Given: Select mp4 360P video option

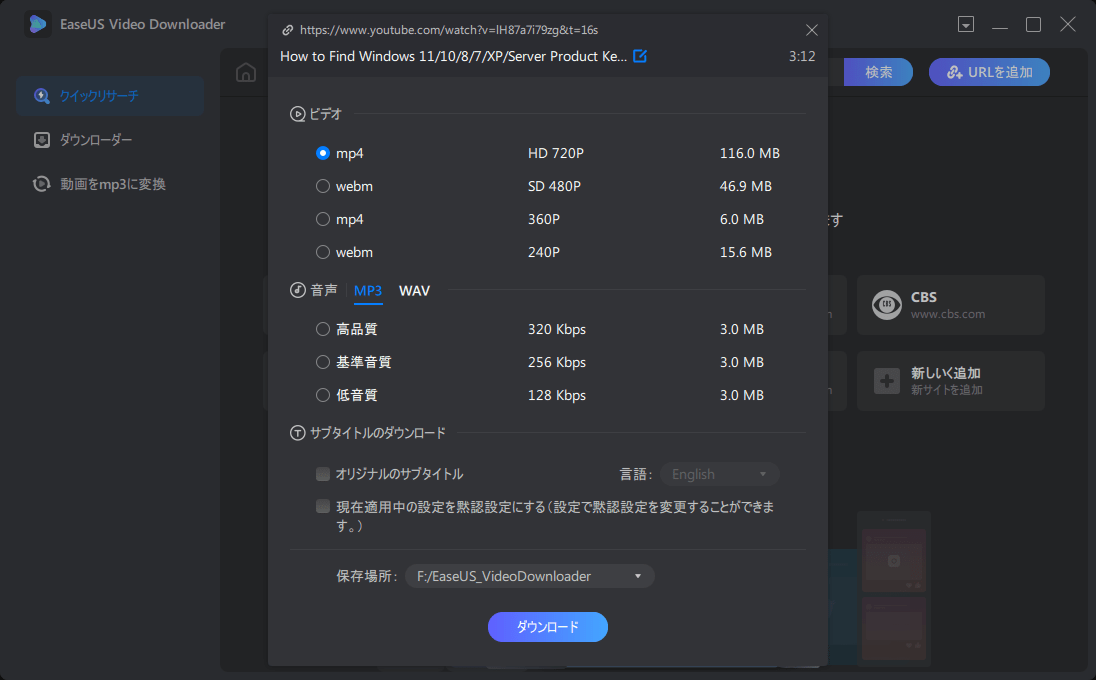Looking at the screenshot, I should click(x=323, y=219).
